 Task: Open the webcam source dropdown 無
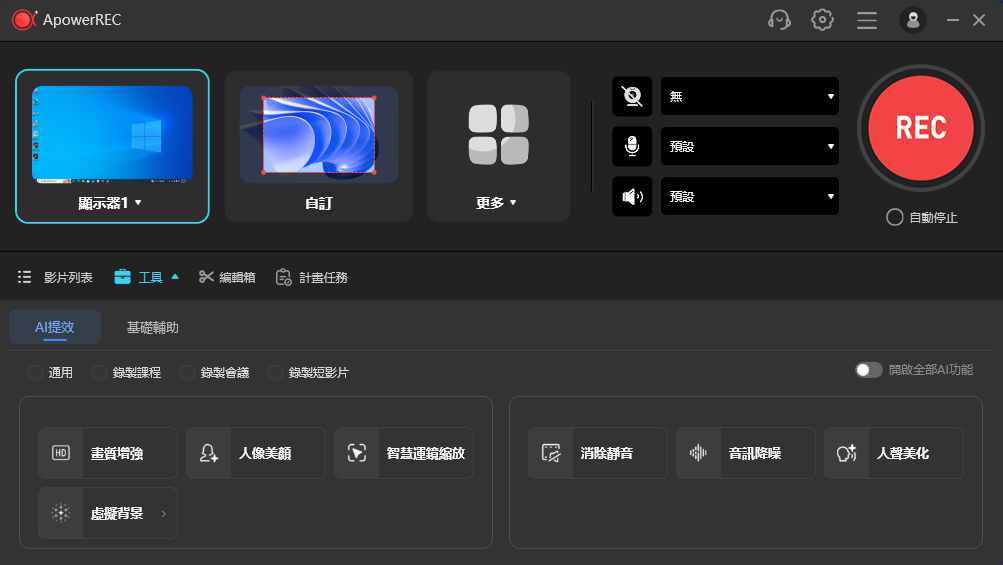tap(750, 97)
